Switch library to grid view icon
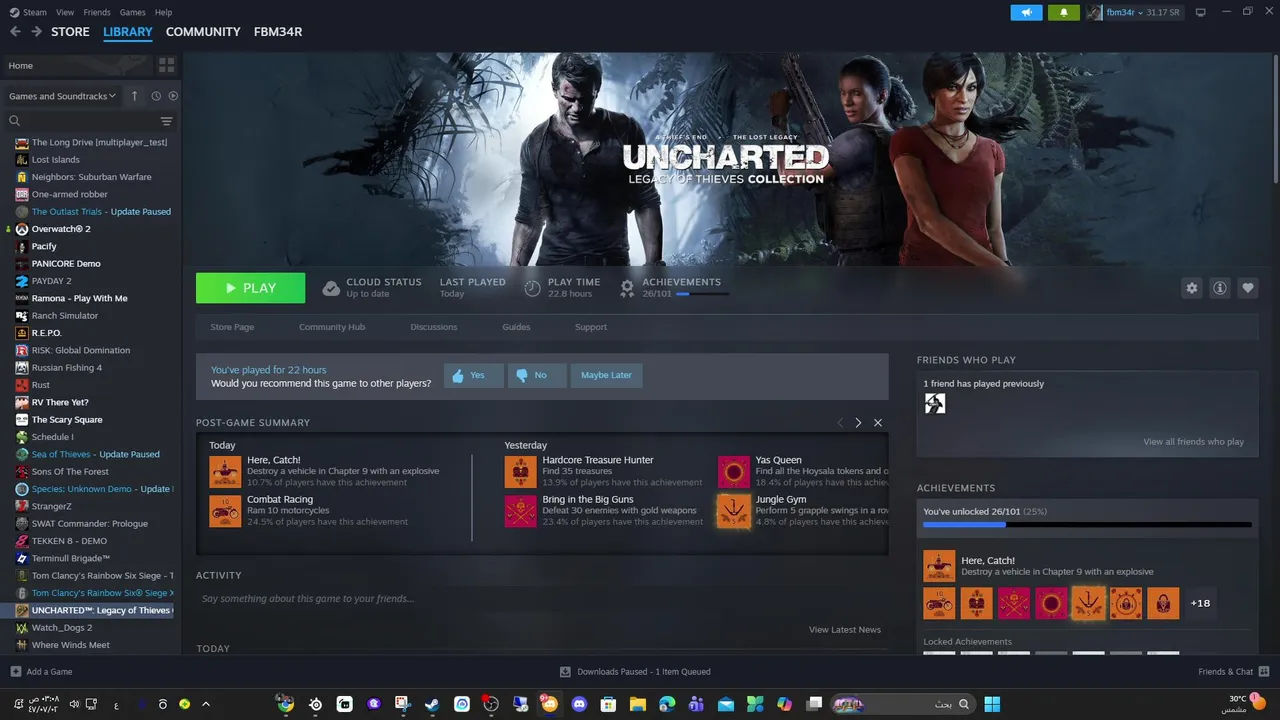The height and width of the screenshot is (720, 1280). click(x=166, y=65)
